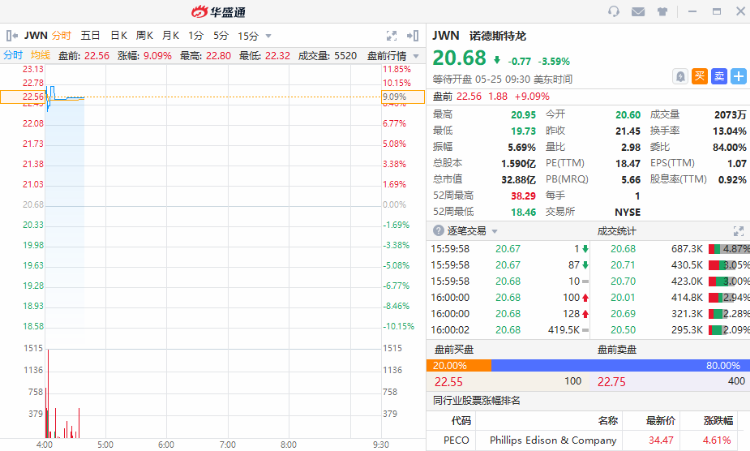Minimize the Huashengtong window
750x451 pixels.
click(692, 11)
